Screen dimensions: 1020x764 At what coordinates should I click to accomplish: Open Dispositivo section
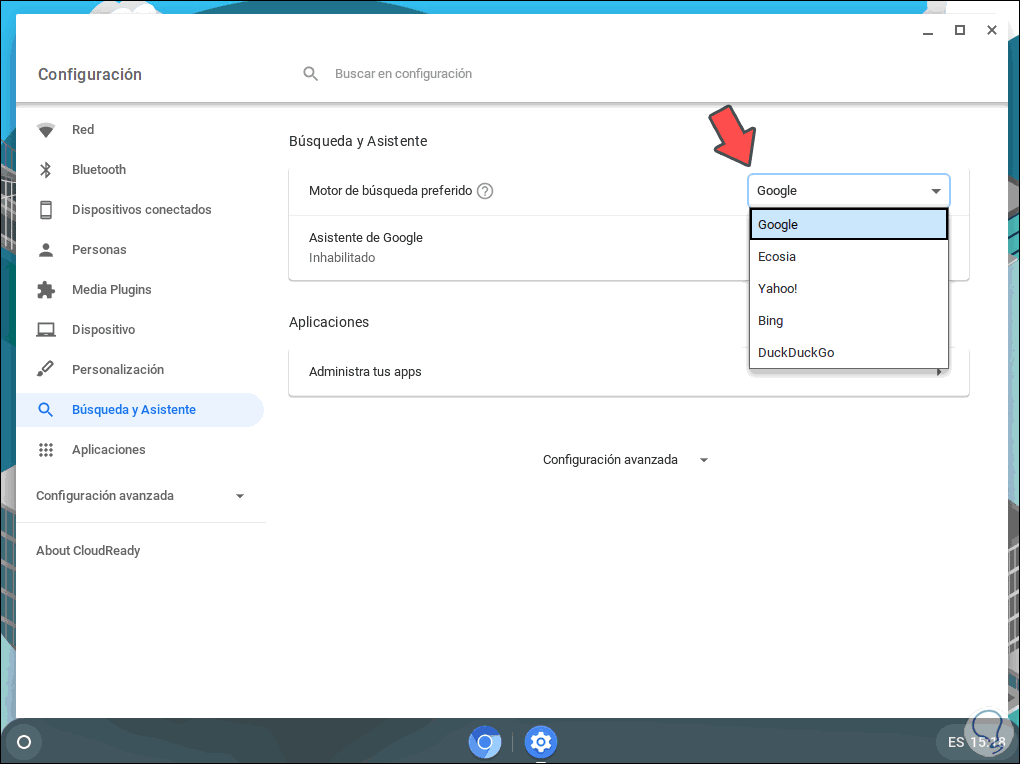click(140, 330)
